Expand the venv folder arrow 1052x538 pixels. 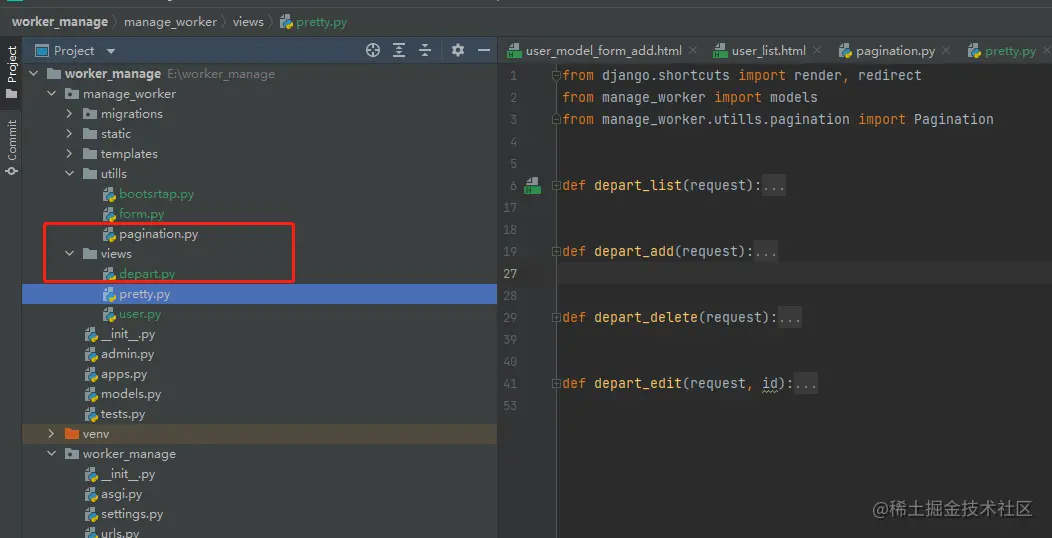tap(52, 434)
